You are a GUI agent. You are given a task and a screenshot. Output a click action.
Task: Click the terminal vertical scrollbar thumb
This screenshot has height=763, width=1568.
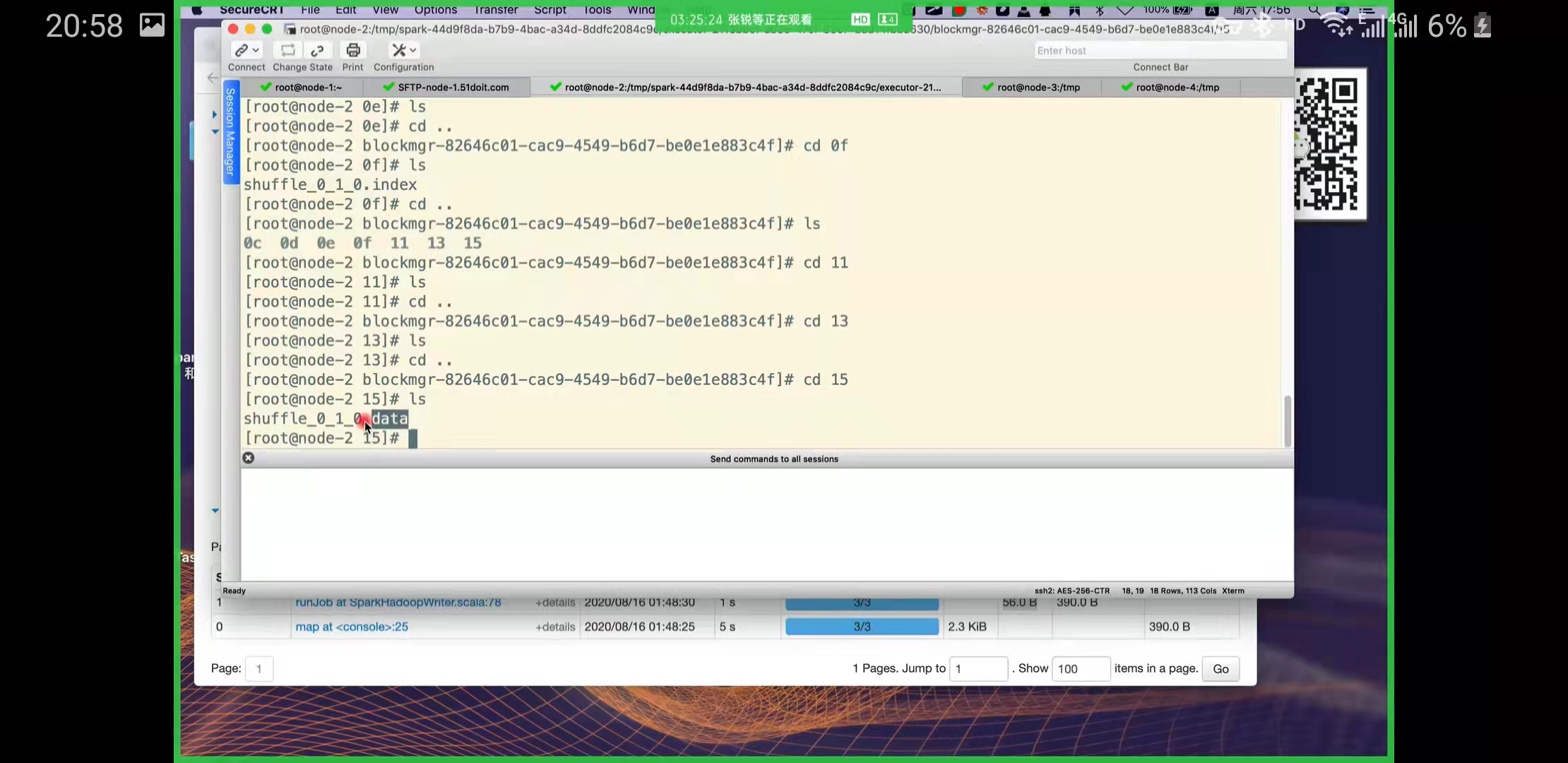1287,420
